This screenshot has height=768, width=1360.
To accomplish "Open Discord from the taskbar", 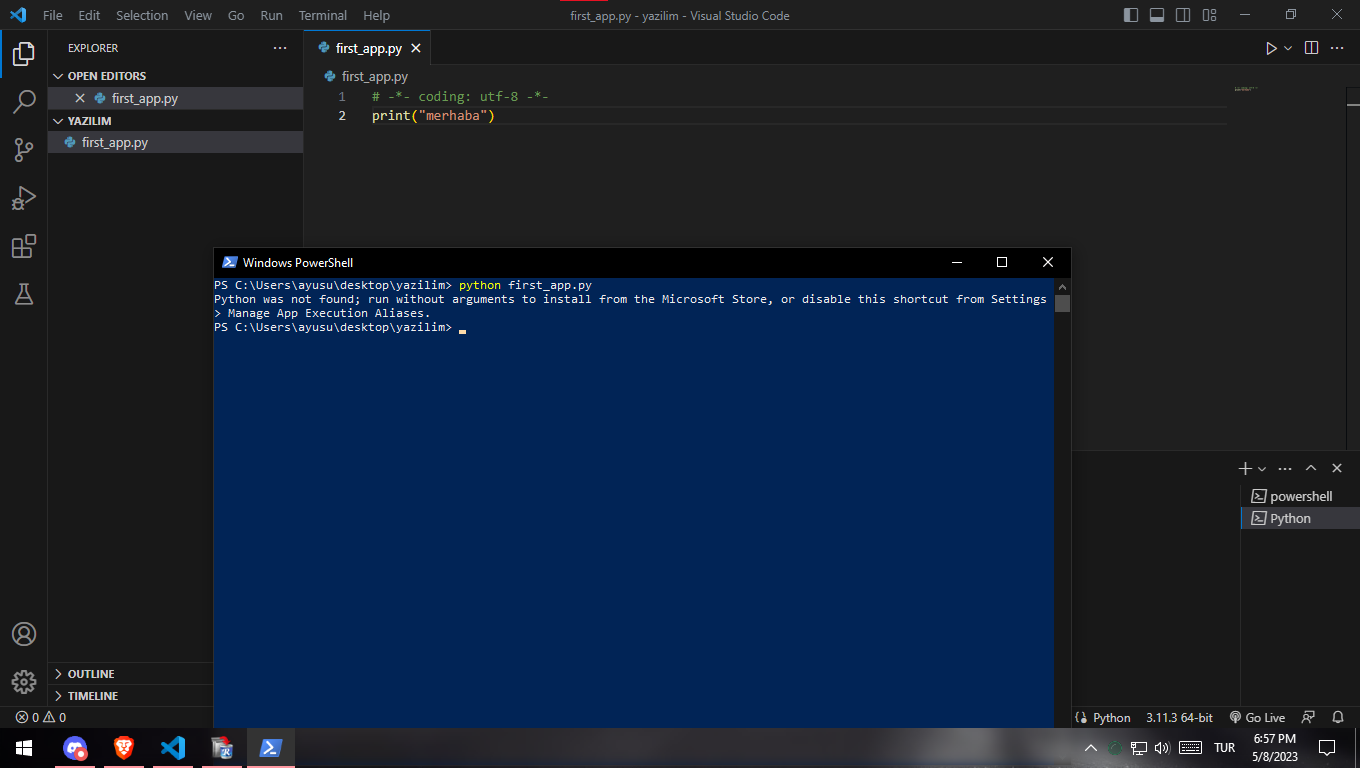I will pos(75,748).
